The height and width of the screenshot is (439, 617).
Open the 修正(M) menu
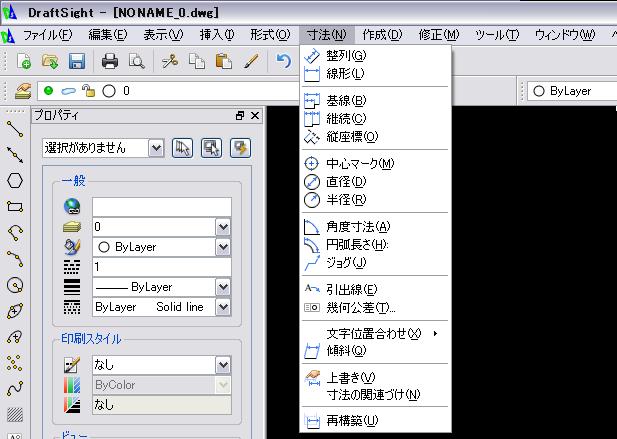pyautogui.click(x=439, y=35)
